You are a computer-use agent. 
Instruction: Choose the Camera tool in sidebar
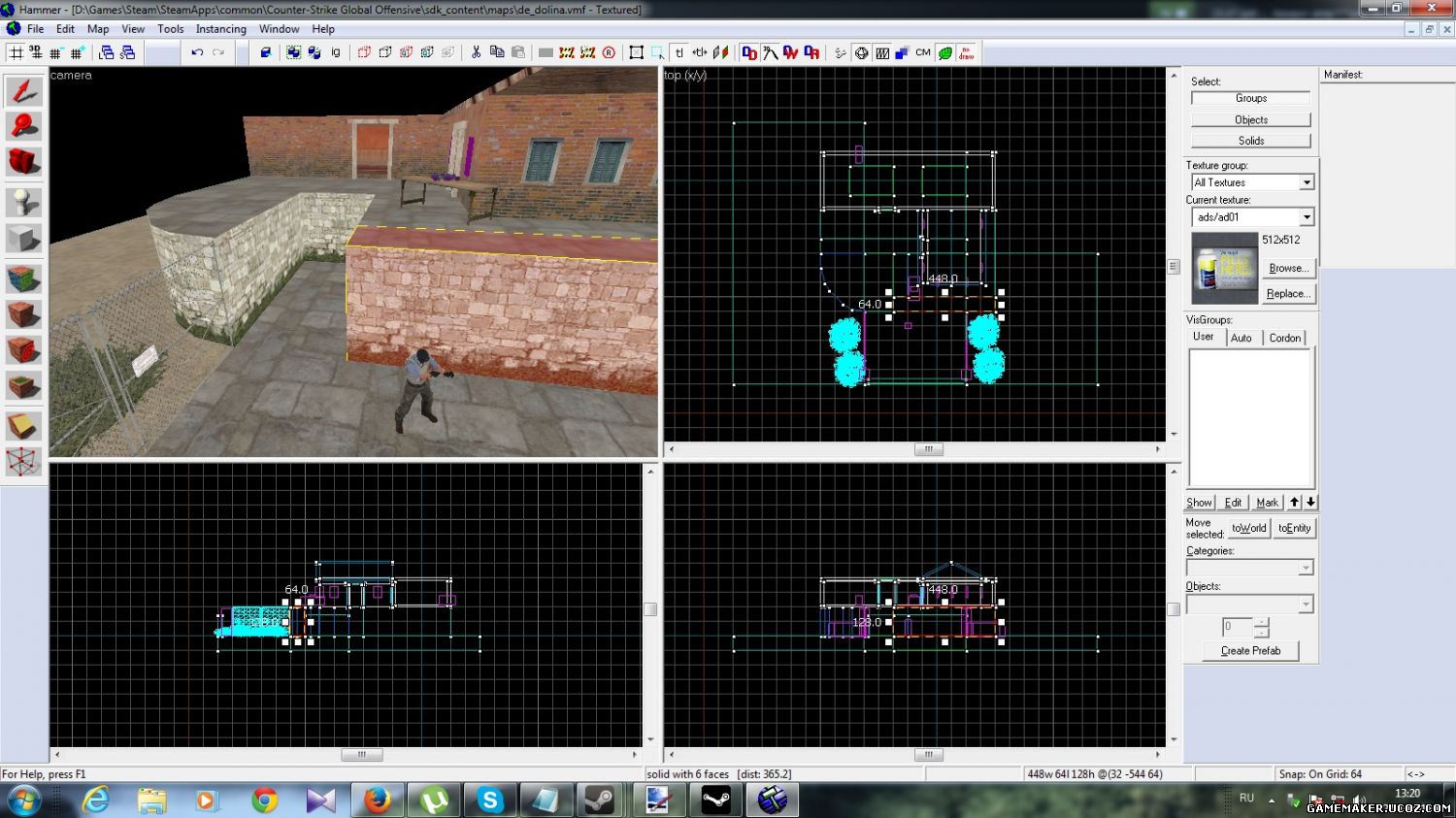click(23, 161)
